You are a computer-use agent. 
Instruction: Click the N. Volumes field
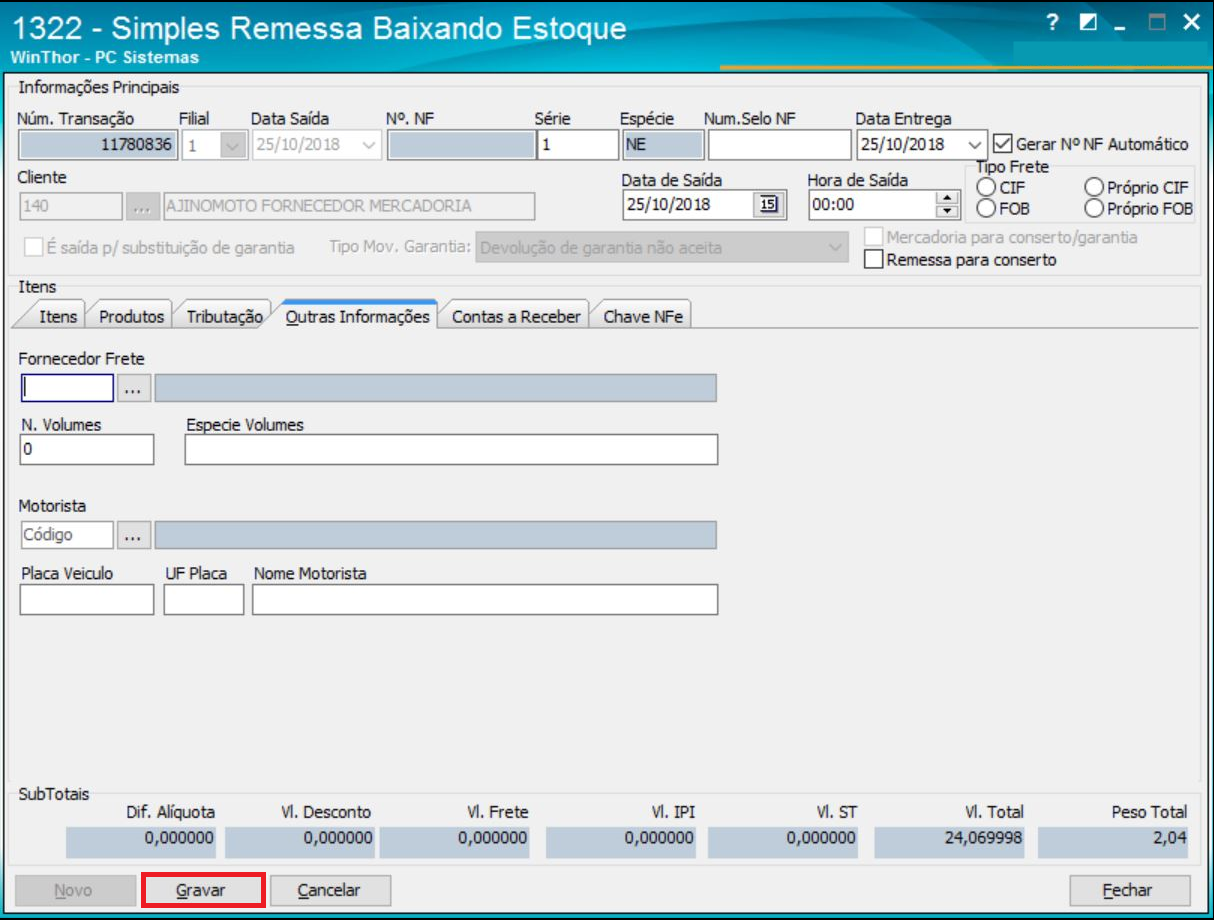(87, 450)
